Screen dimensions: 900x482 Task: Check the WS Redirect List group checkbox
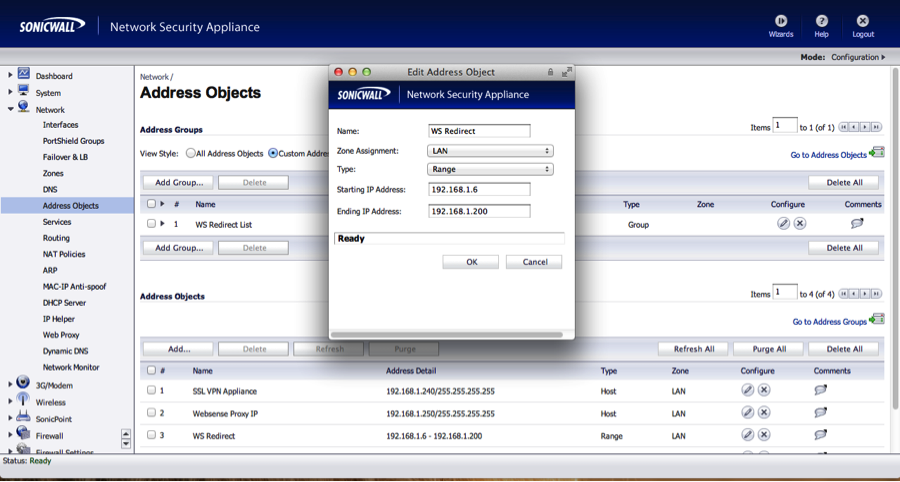point(152,224)
